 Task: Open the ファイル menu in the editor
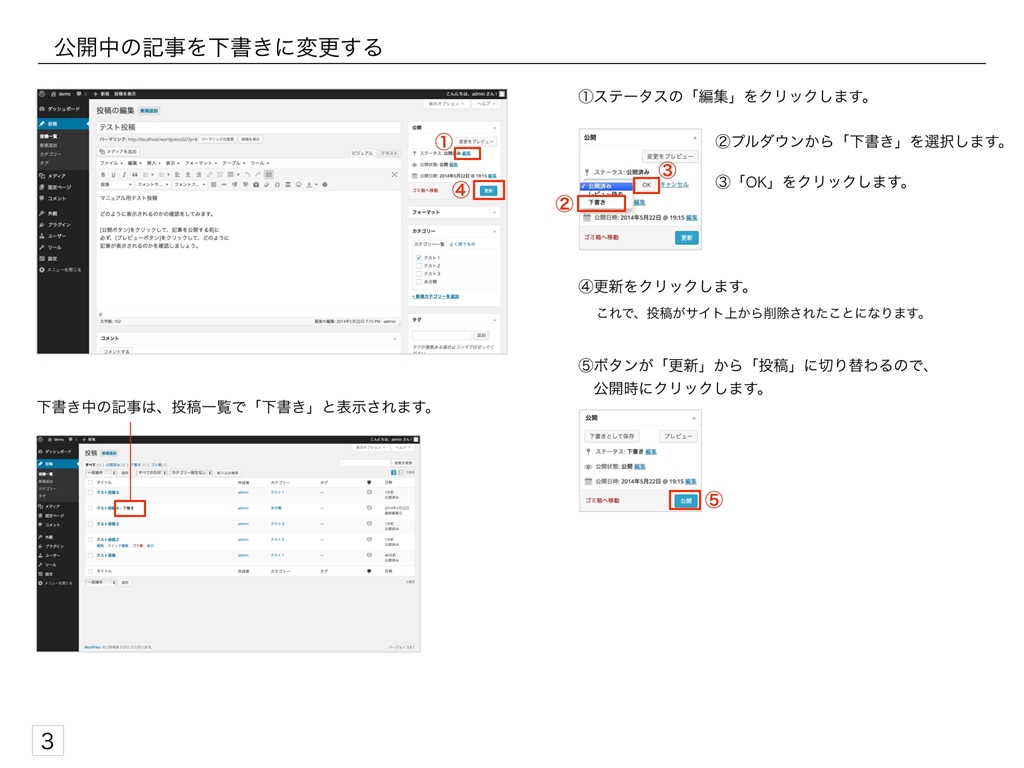click(108, 162)
